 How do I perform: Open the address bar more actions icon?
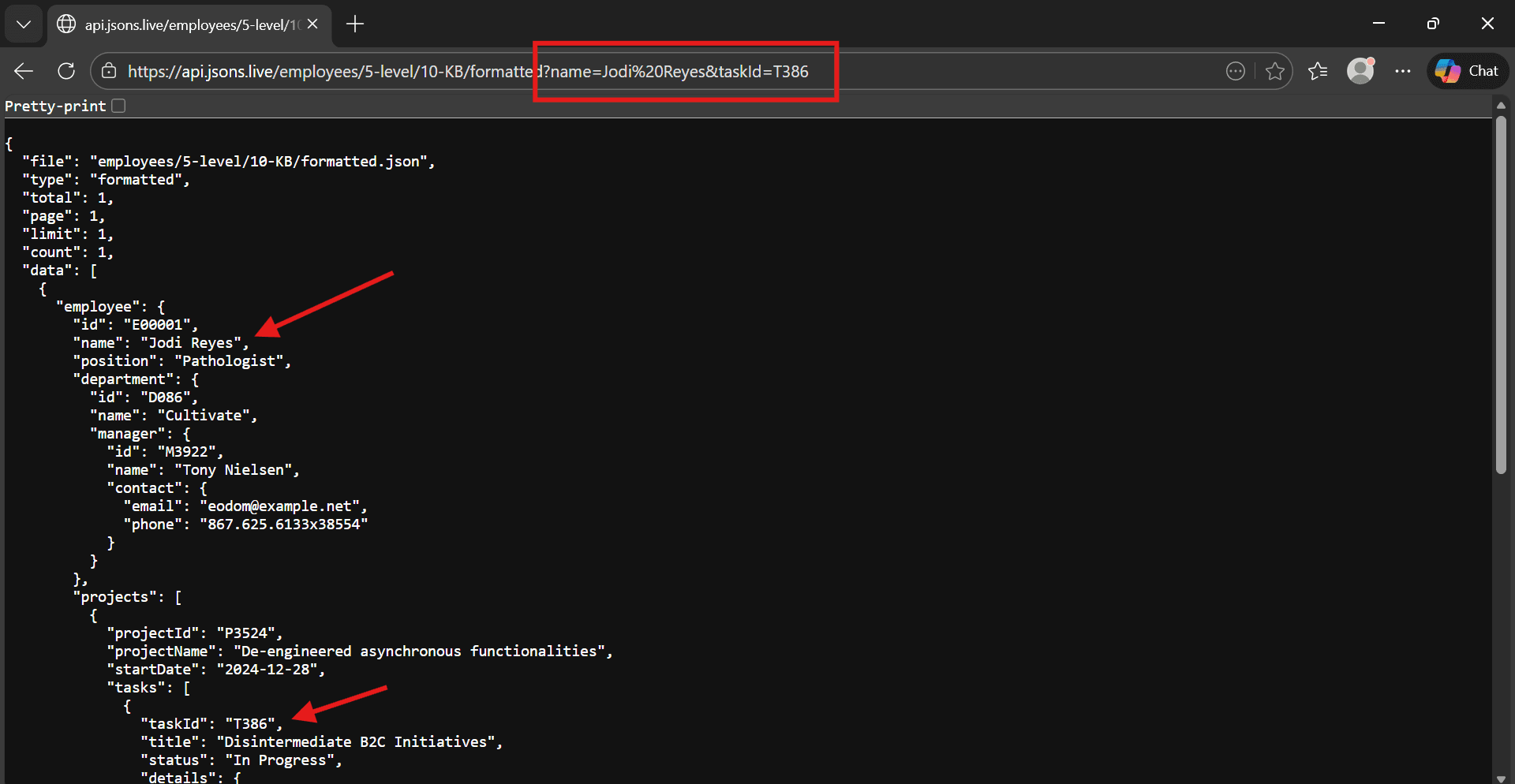(1236, 71)
